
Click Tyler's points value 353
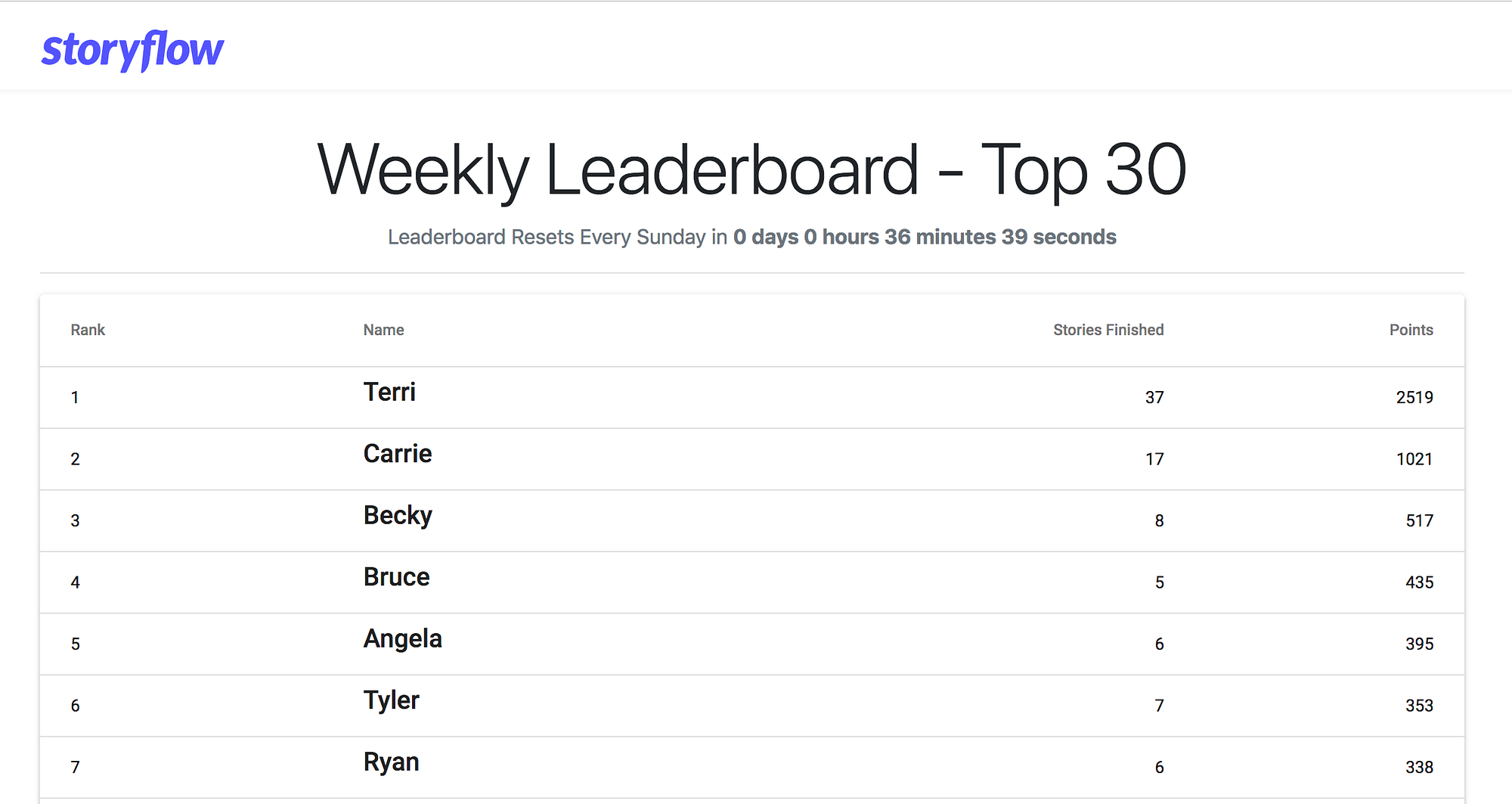[x=1419, y=706]
